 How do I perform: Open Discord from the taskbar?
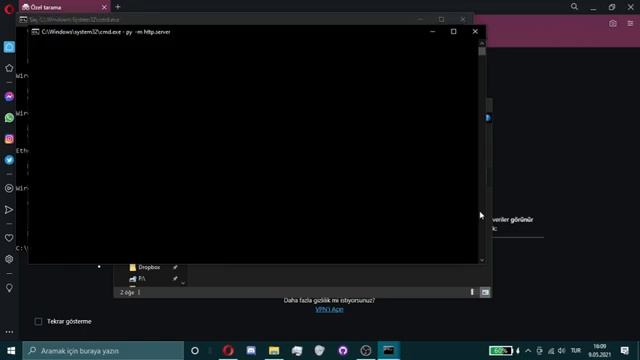click(x=251, y=351)
